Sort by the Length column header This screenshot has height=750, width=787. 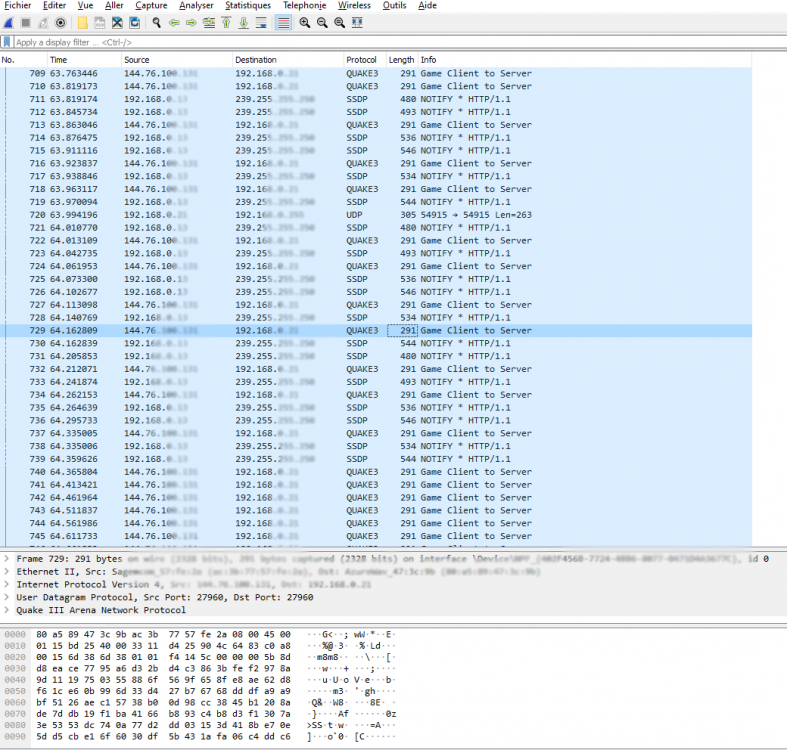point(401,60)
